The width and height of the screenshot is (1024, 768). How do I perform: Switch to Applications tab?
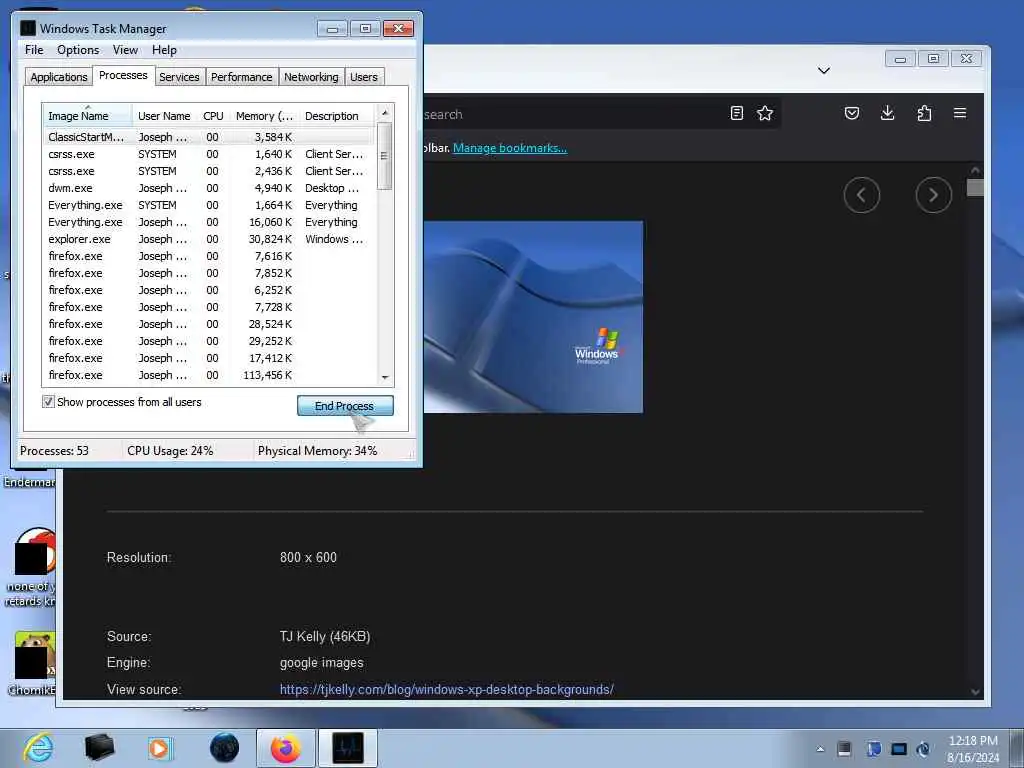click(59, 77)
